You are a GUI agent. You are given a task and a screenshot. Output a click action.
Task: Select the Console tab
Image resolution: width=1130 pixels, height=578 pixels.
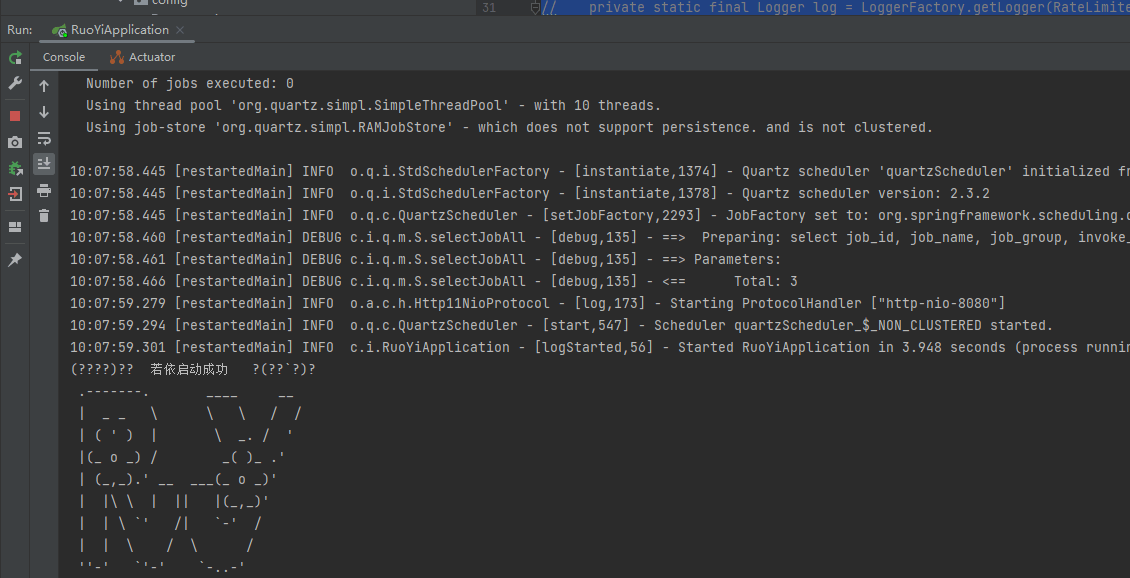[x=64, y=57]
